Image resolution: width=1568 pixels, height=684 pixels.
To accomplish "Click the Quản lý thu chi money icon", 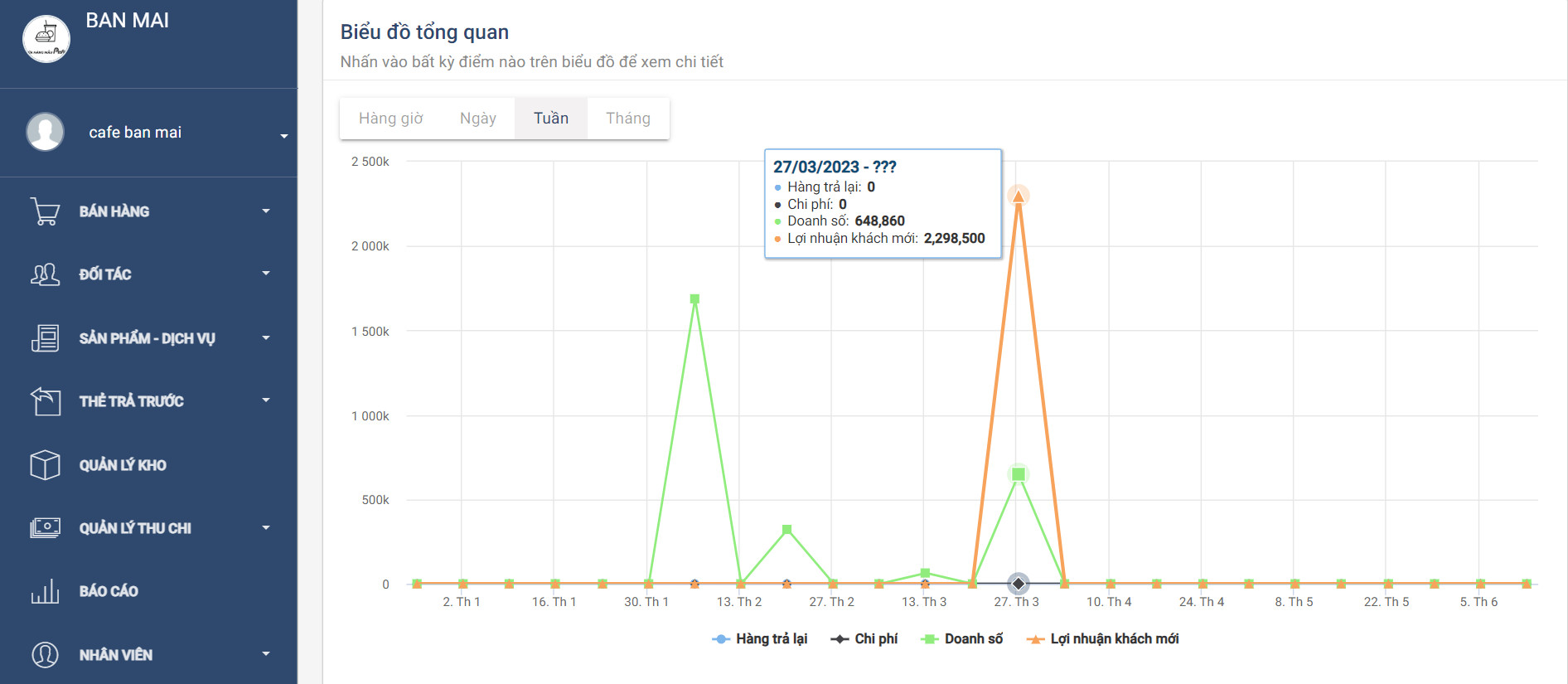I will point(45,528).
